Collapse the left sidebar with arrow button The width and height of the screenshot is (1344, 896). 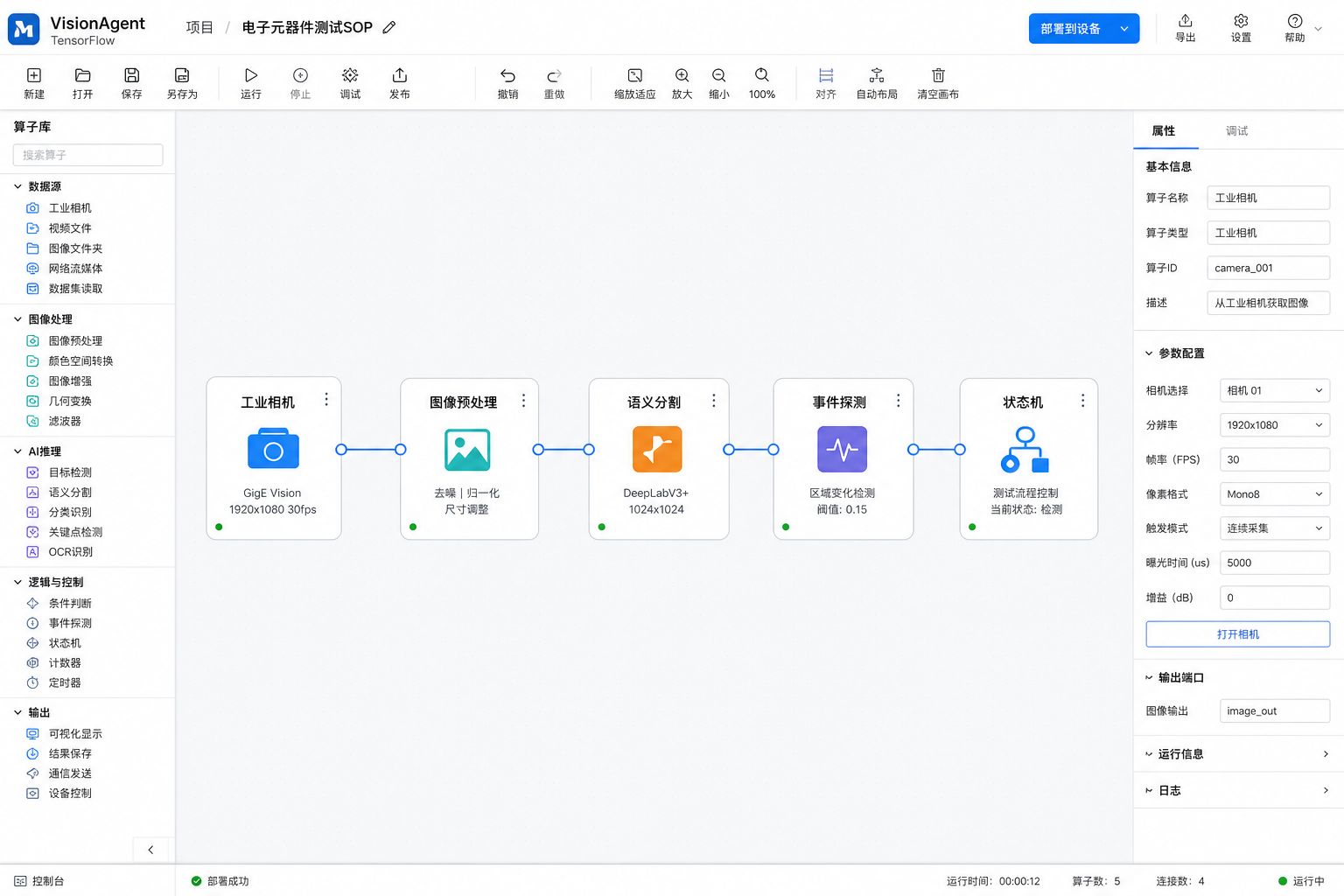pos(150,850)
